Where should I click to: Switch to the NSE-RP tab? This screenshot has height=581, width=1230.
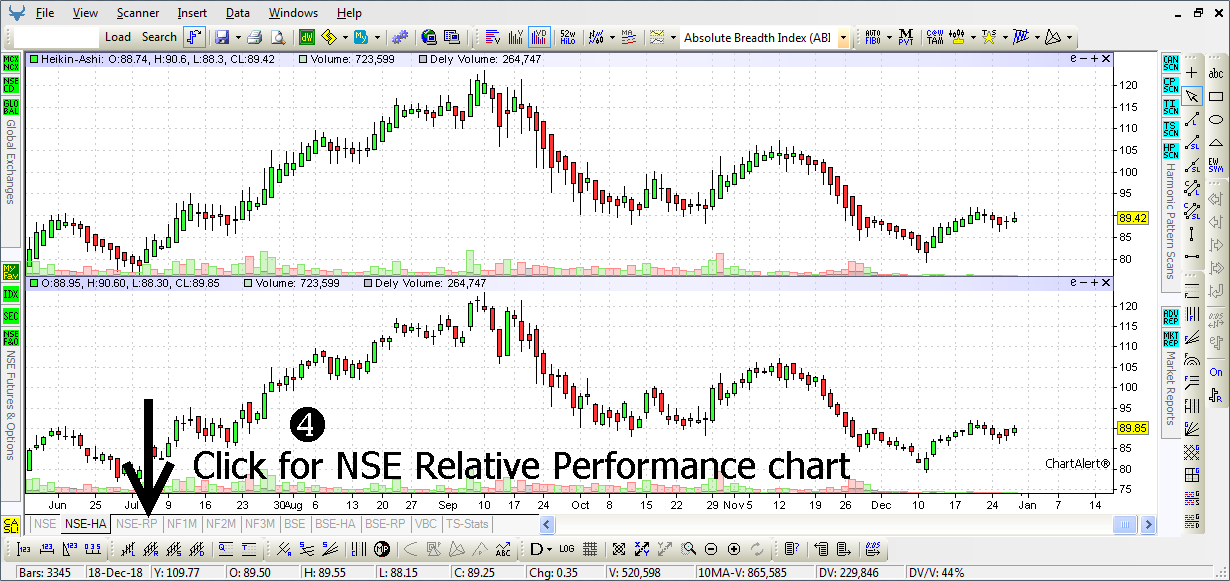137,523
